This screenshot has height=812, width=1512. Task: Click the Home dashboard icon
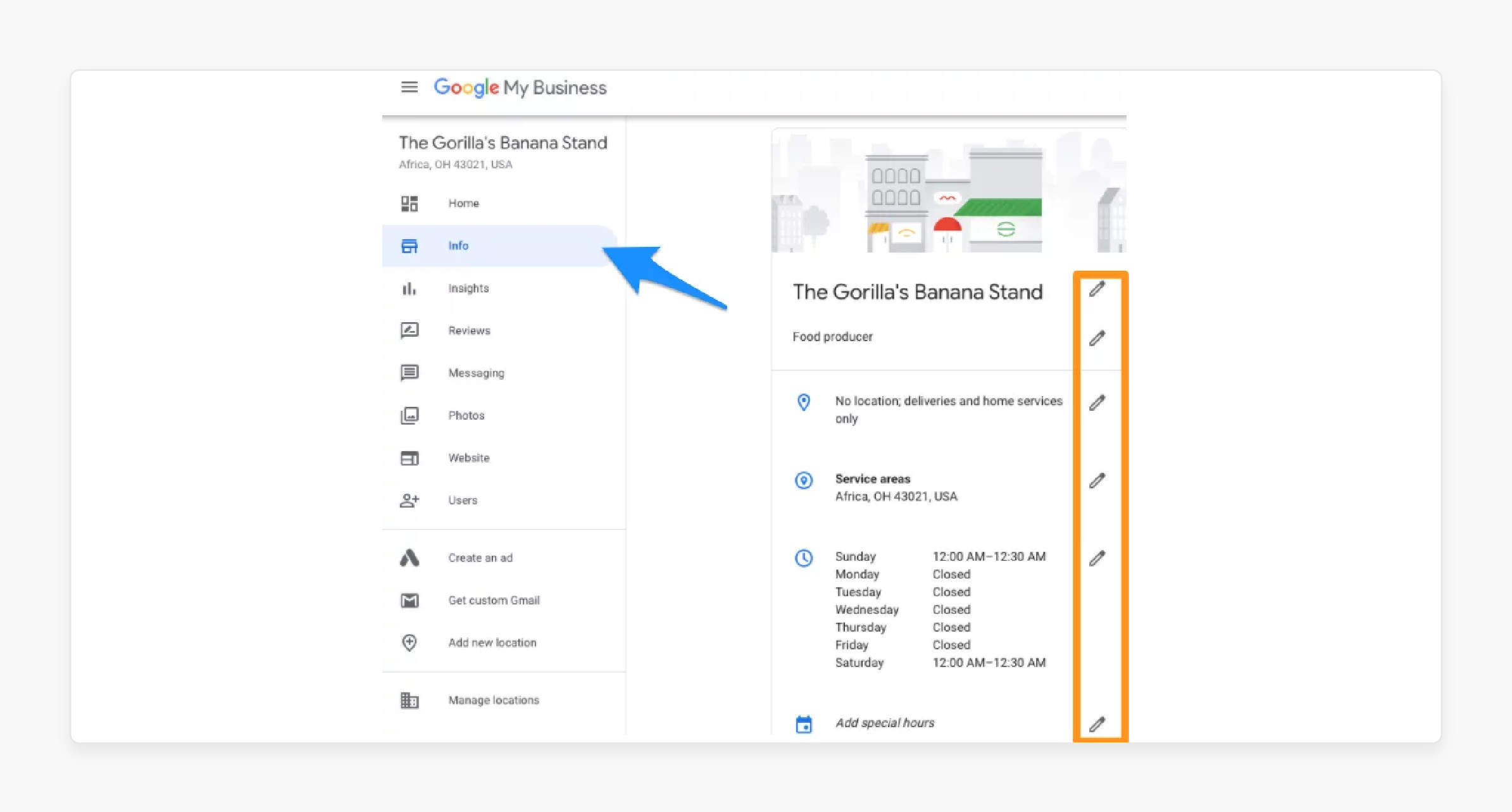(x=409, y=204)
